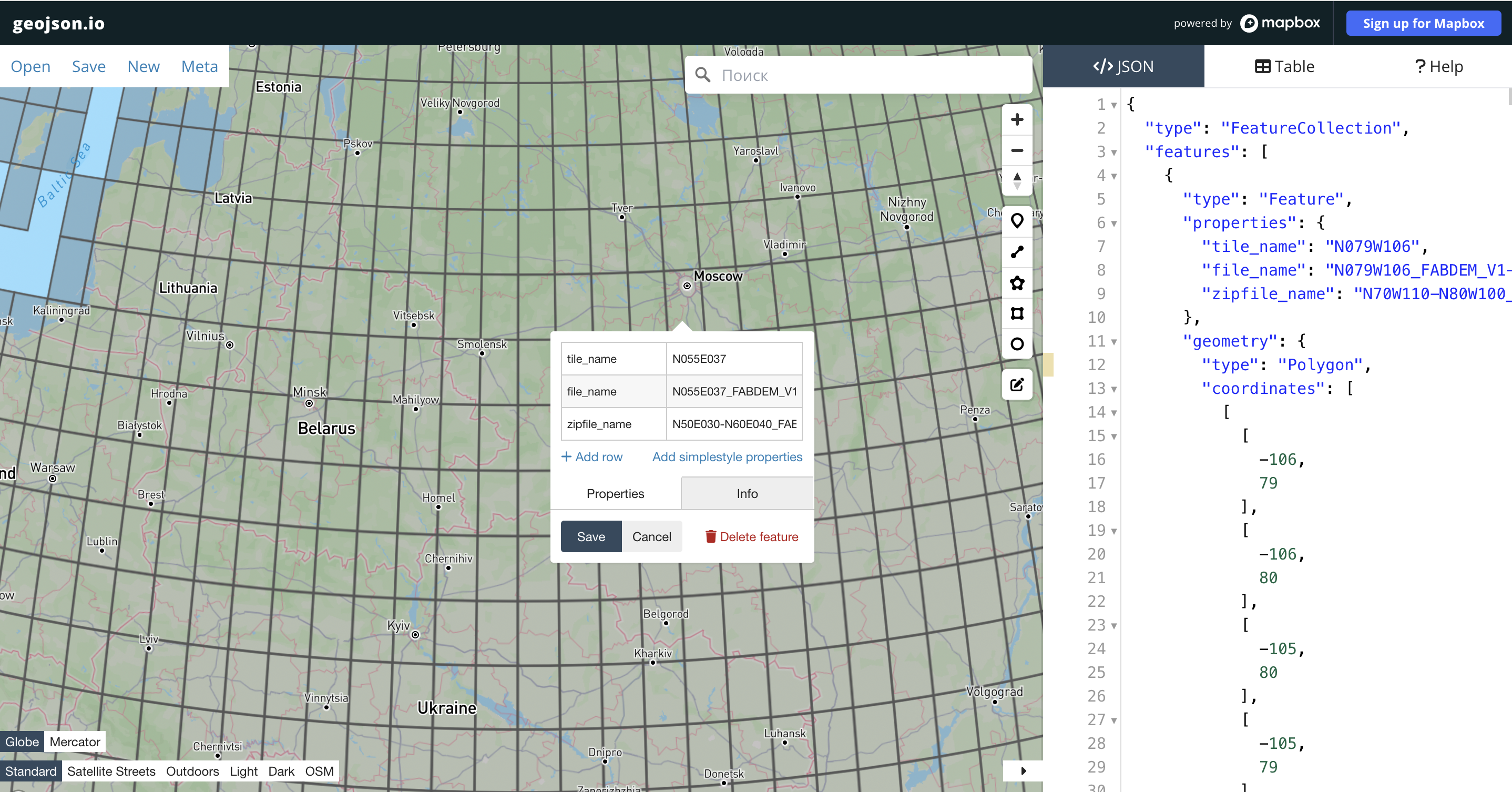
Task: Switch to the Info tab in popup
Action: [747, 494]
